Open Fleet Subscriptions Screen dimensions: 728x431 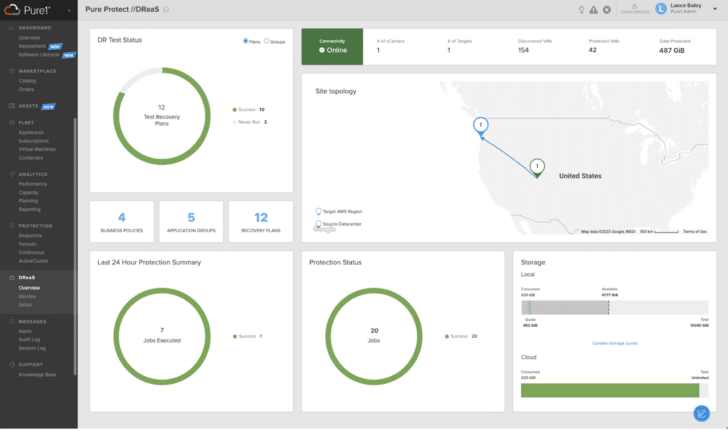(x=33, y=141)
